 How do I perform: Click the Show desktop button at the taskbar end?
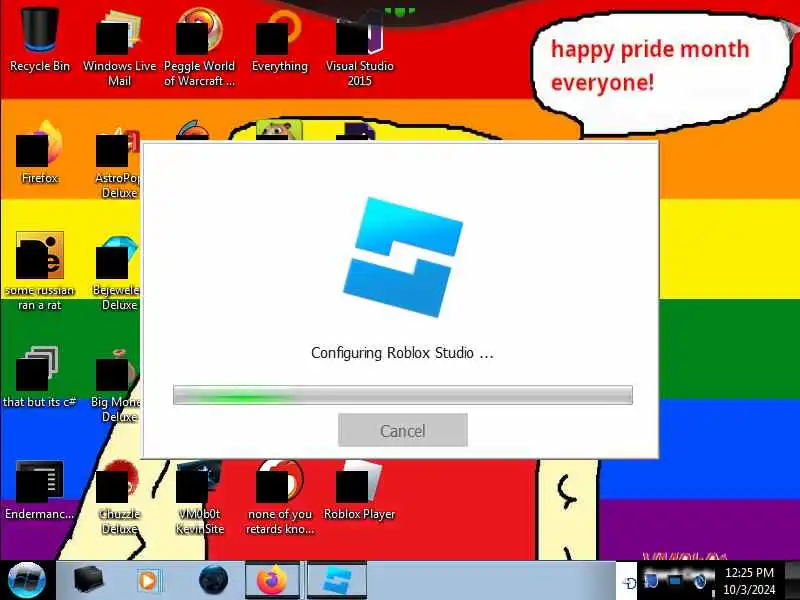[x=792, y=580]
